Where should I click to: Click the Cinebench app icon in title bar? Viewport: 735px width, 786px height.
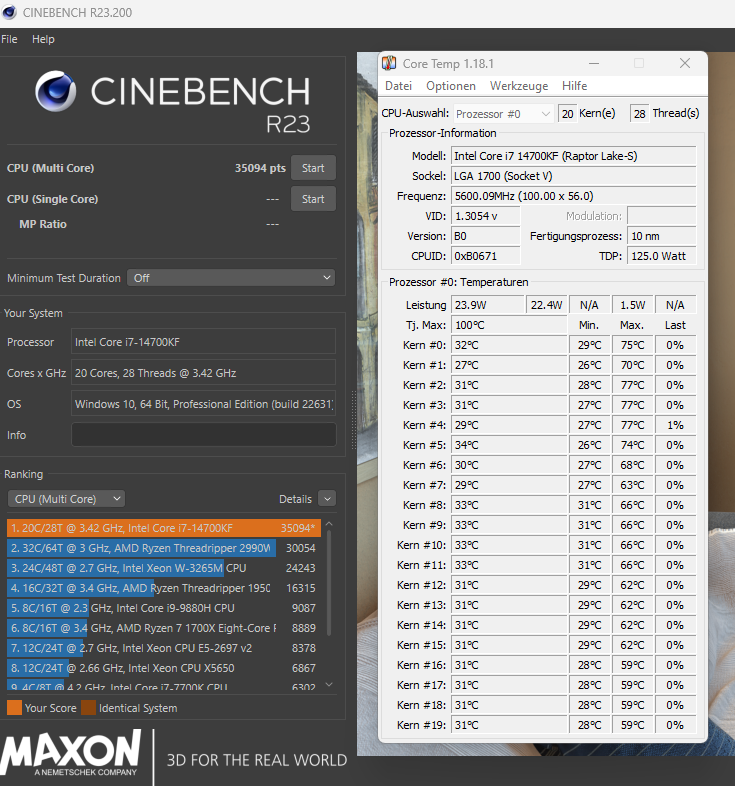pyautogui.click(x=9, y=13)
